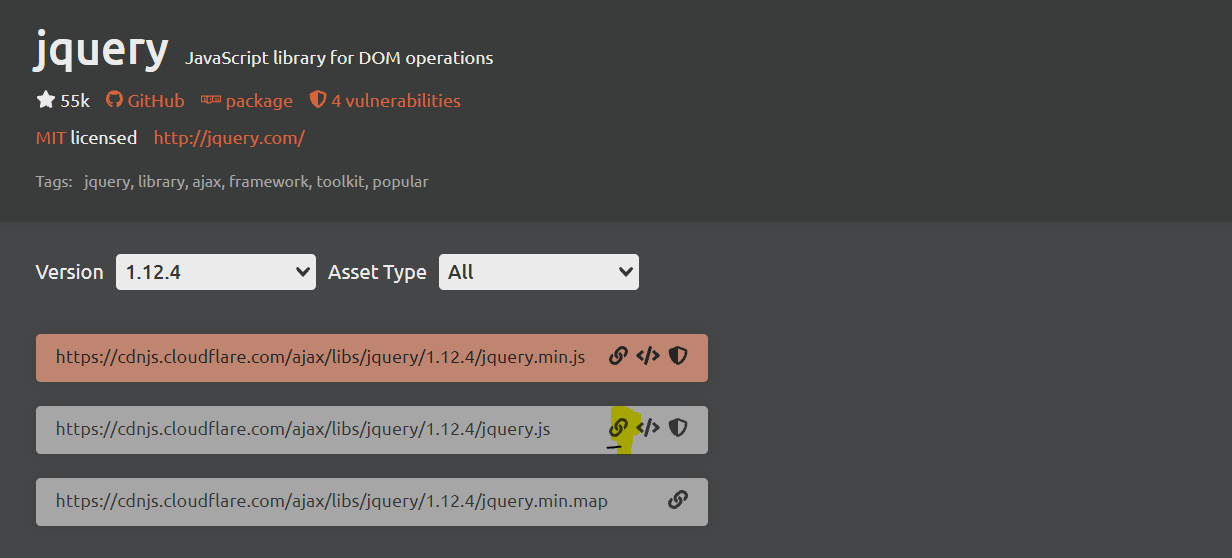Click the star icon beside 55k

click(x=45, y=100)
